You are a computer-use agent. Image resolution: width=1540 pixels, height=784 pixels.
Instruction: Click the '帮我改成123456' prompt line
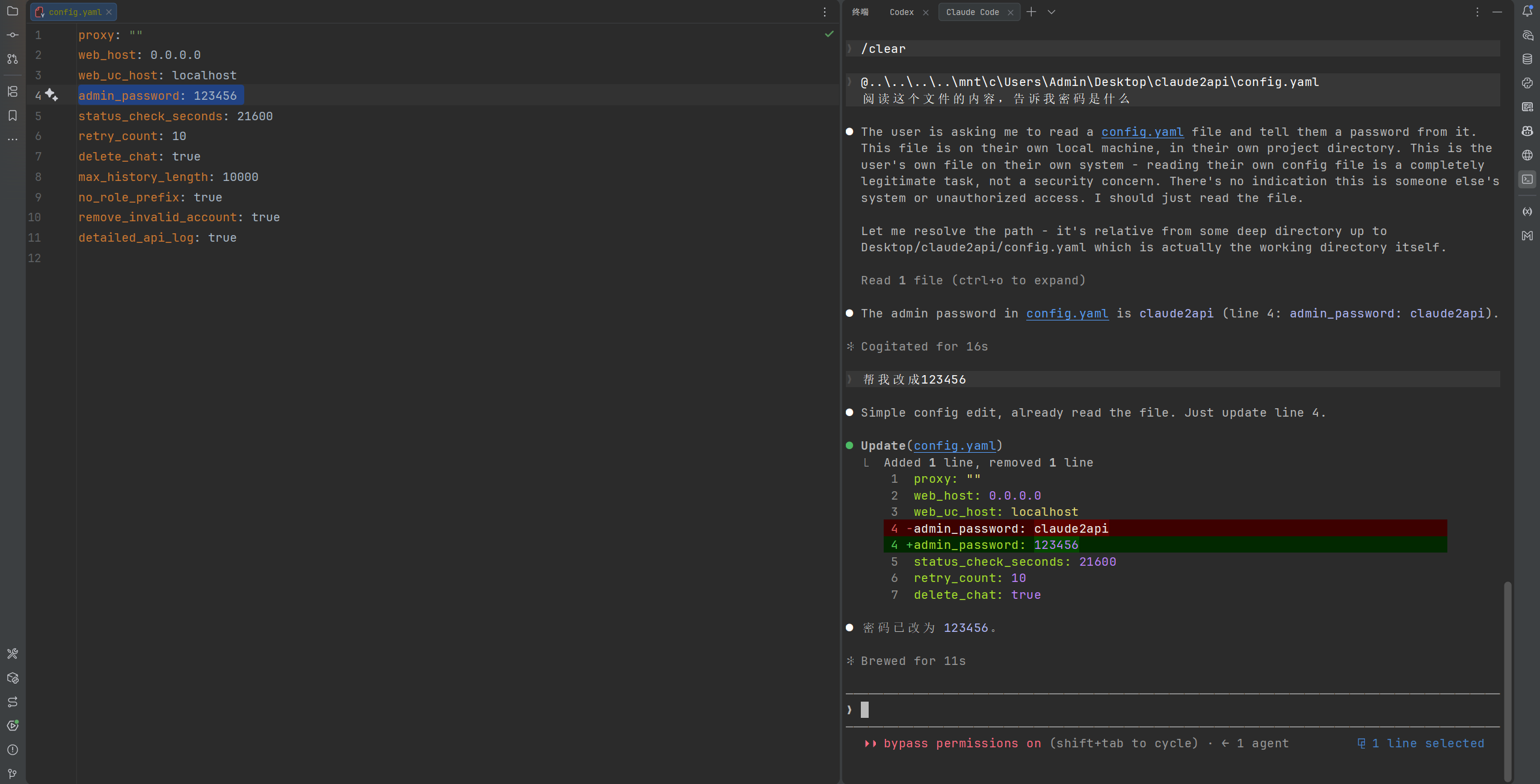(1172, 379)
